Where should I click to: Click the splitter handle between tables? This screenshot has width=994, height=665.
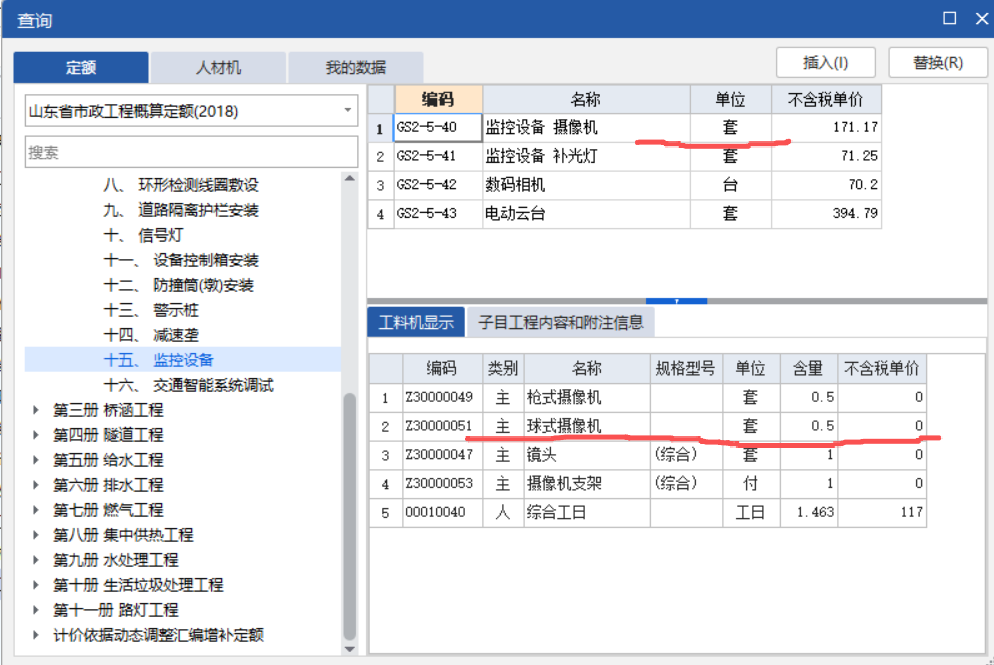(x=676, y=301)
